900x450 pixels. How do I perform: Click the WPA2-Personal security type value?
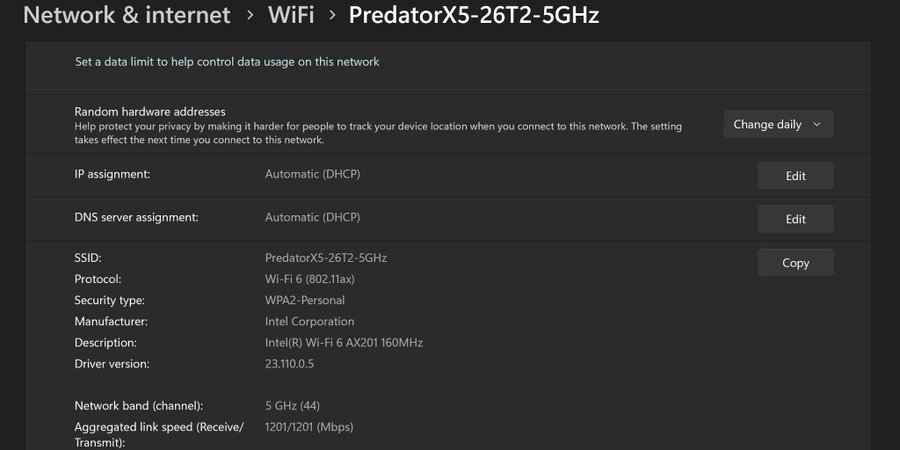coord(304,300)
